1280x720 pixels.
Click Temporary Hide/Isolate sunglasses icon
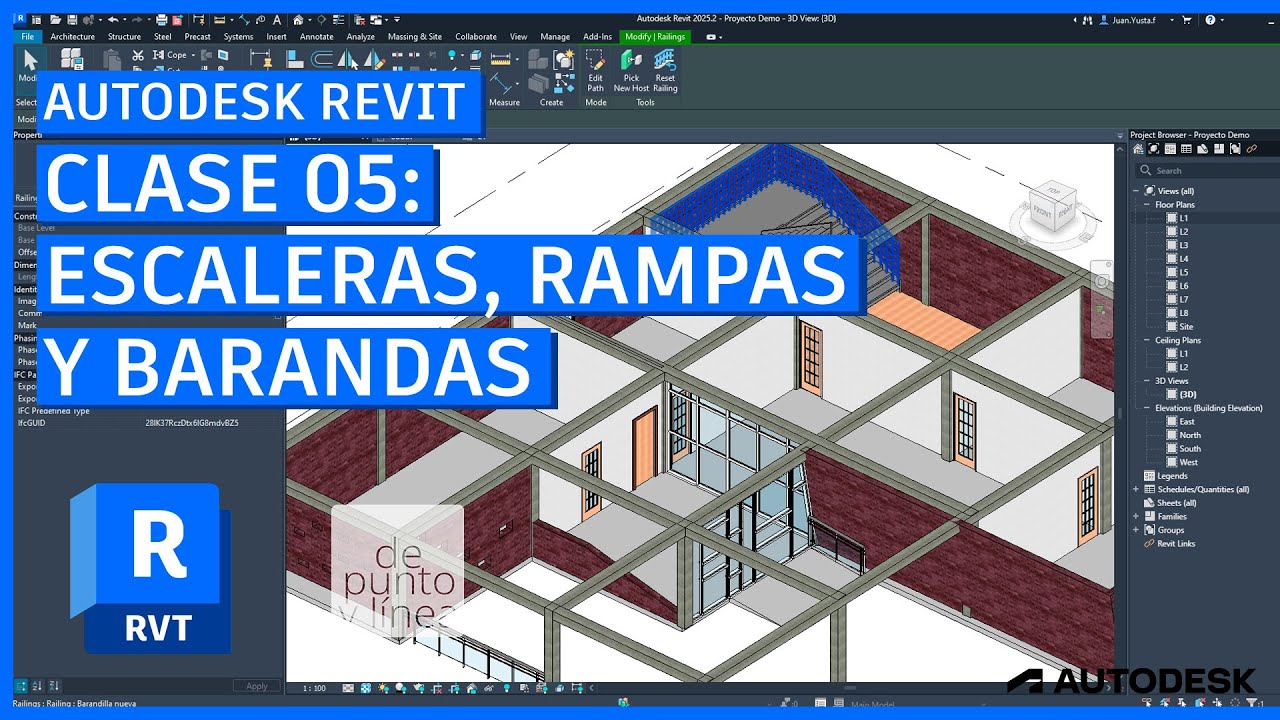pos(489,688)
